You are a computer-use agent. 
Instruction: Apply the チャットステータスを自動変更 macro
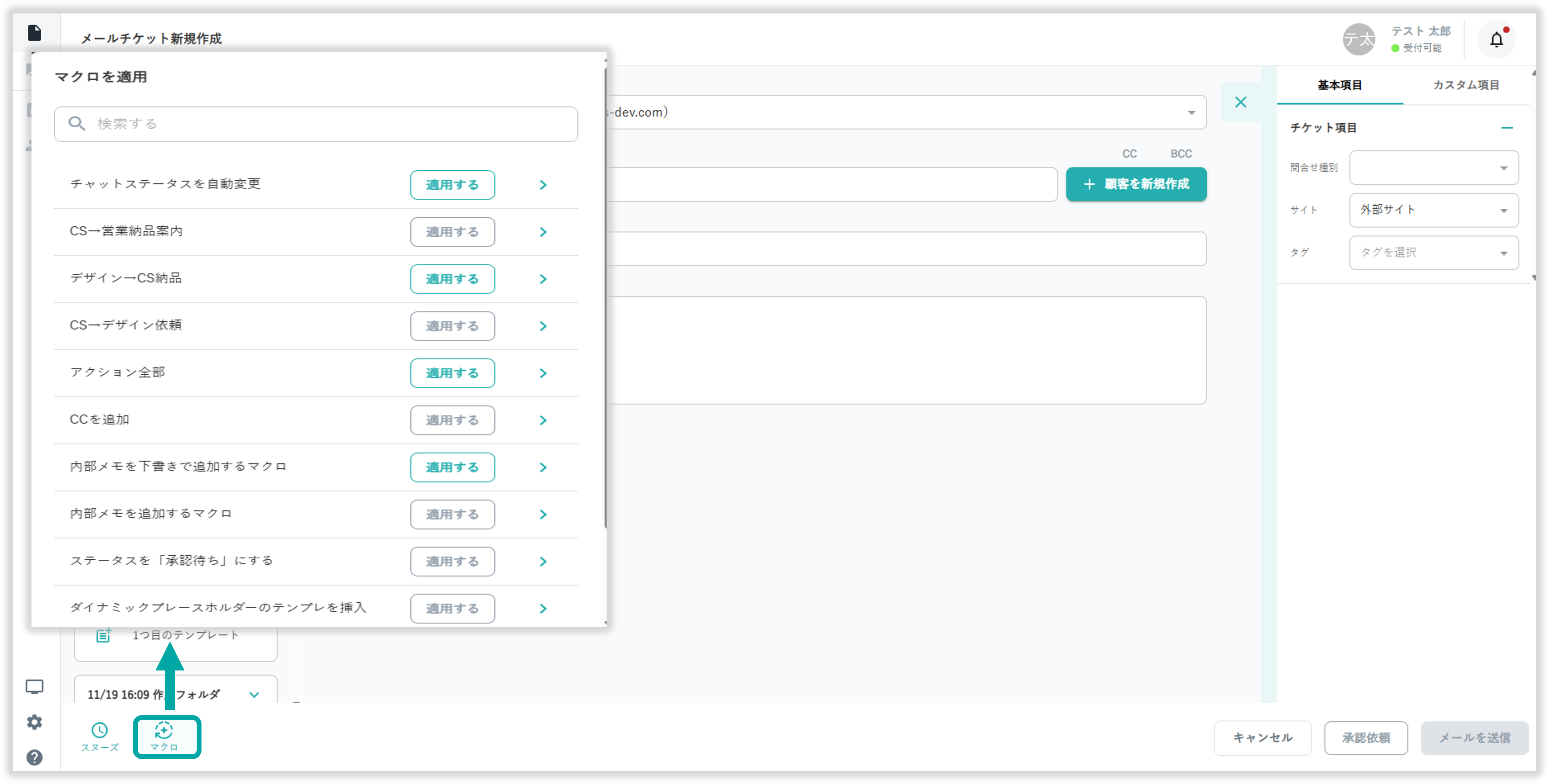point(452,184)
